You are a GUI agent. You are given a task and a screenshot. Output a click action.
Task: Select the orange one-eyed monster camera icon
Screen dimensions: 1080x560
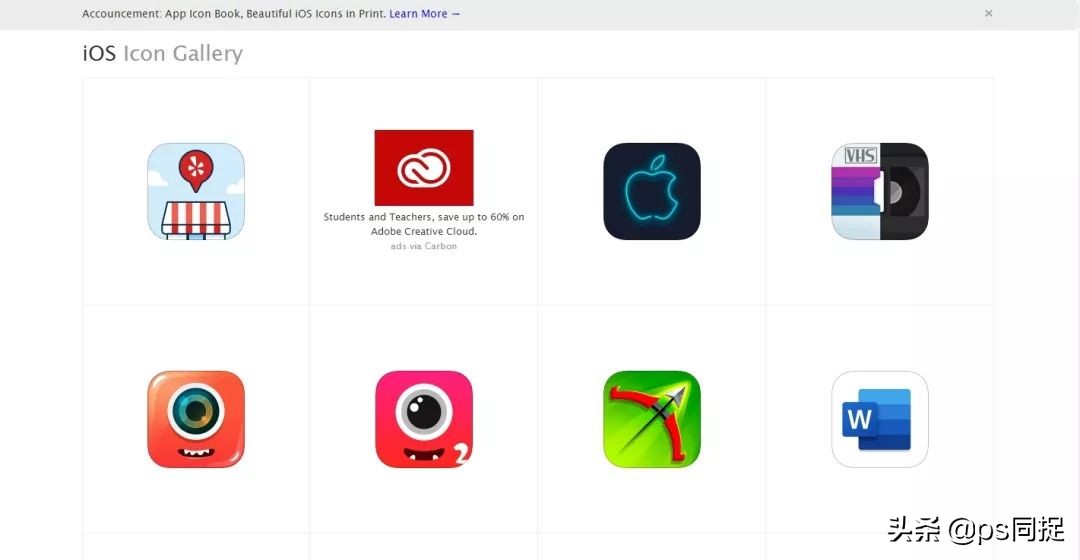click(196, 419)
